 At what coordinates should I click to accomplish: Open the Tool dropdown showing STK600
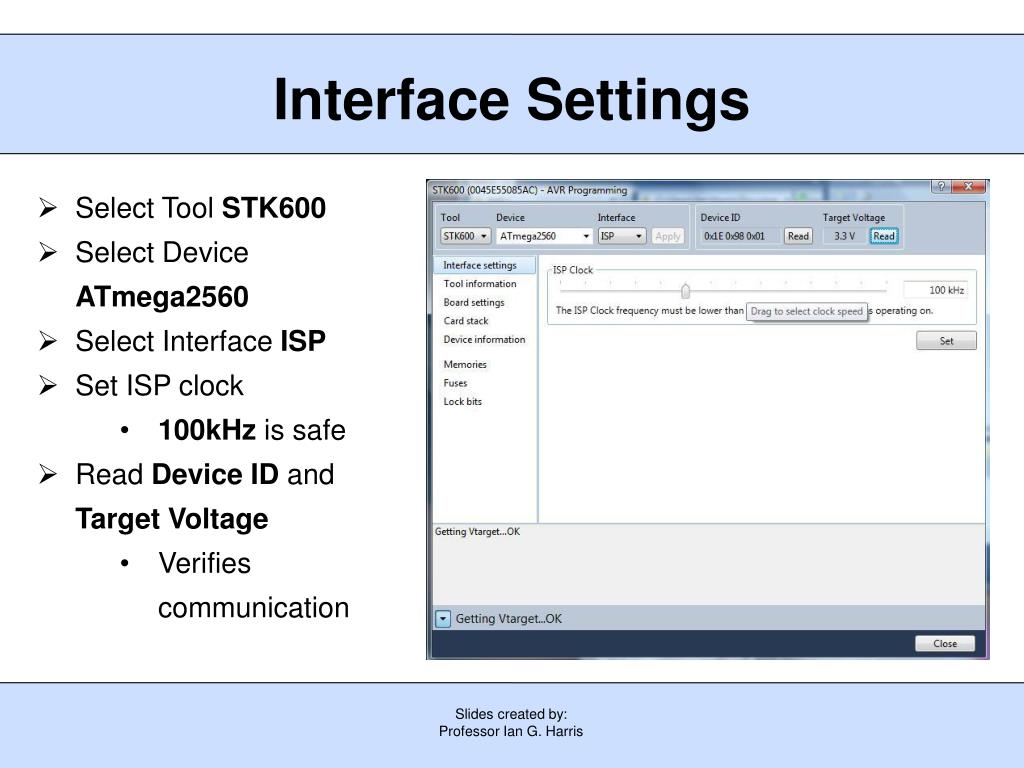coord(465,236)
